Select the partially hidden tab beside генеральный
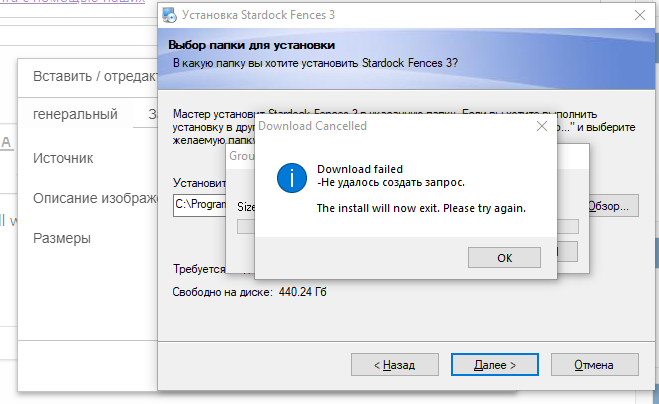 tap(152, 114)
